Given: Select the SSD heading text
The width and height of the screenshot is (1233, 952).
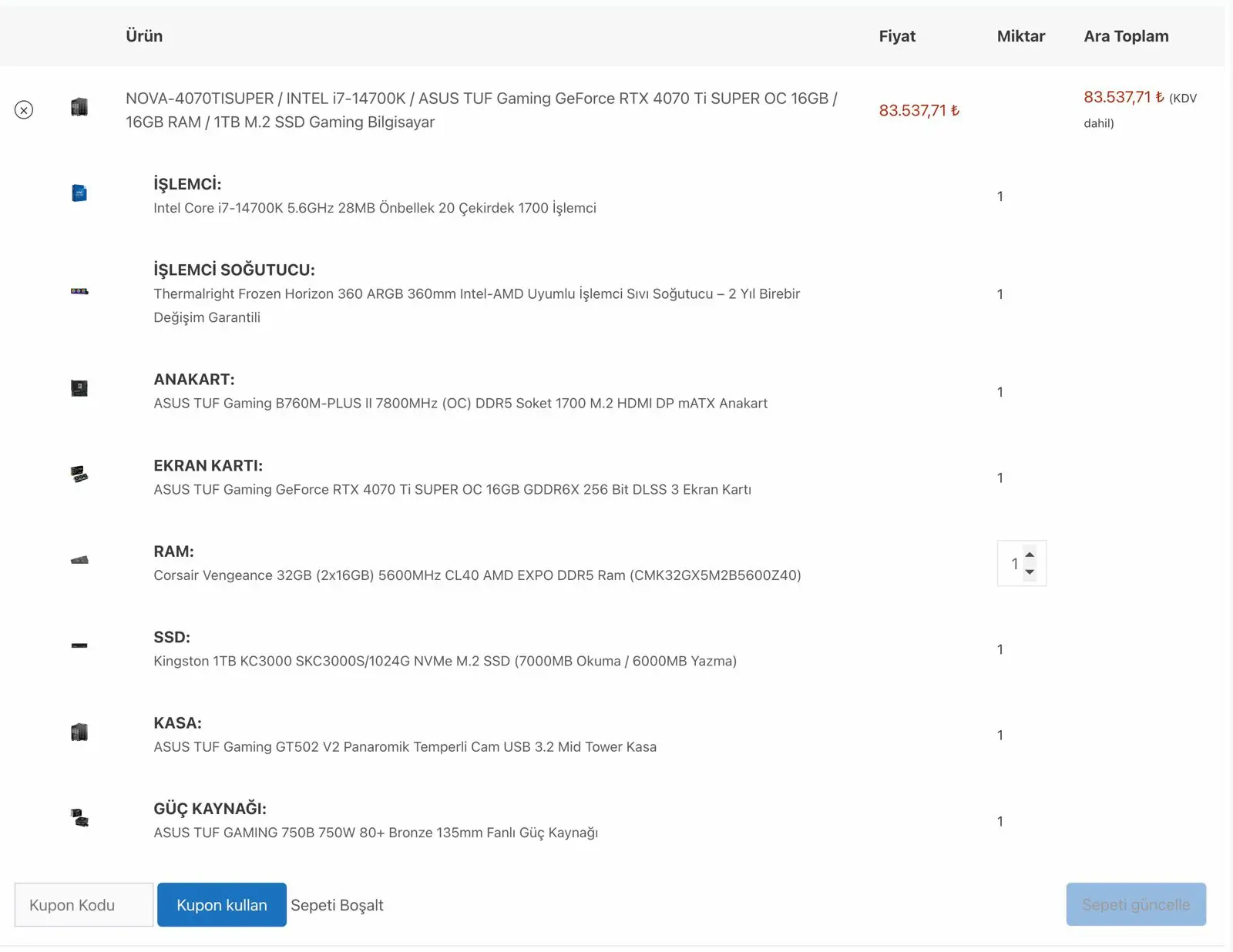Looking at the screenshot, I should click(x=172, y=637).
